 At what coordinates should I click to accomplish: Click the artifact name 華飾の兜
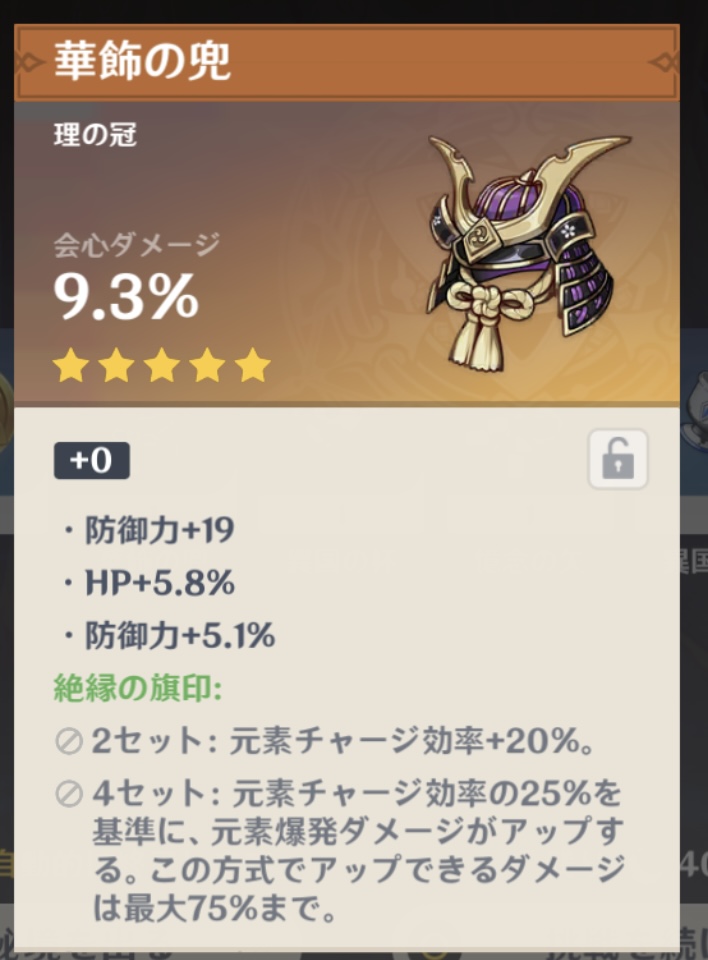tap(142, 61)
